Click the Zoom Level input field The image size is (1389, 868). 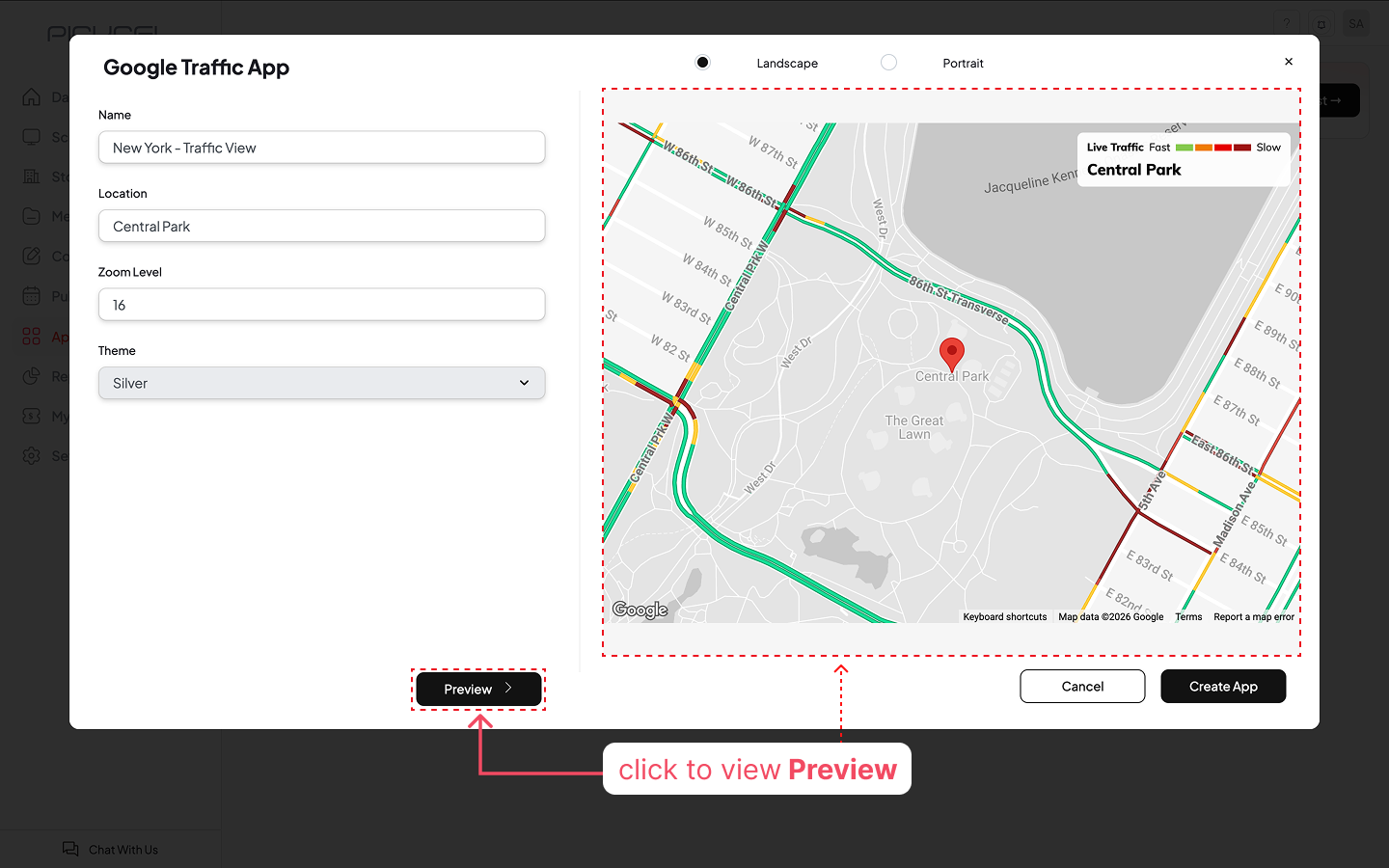[x=321, y=305]
